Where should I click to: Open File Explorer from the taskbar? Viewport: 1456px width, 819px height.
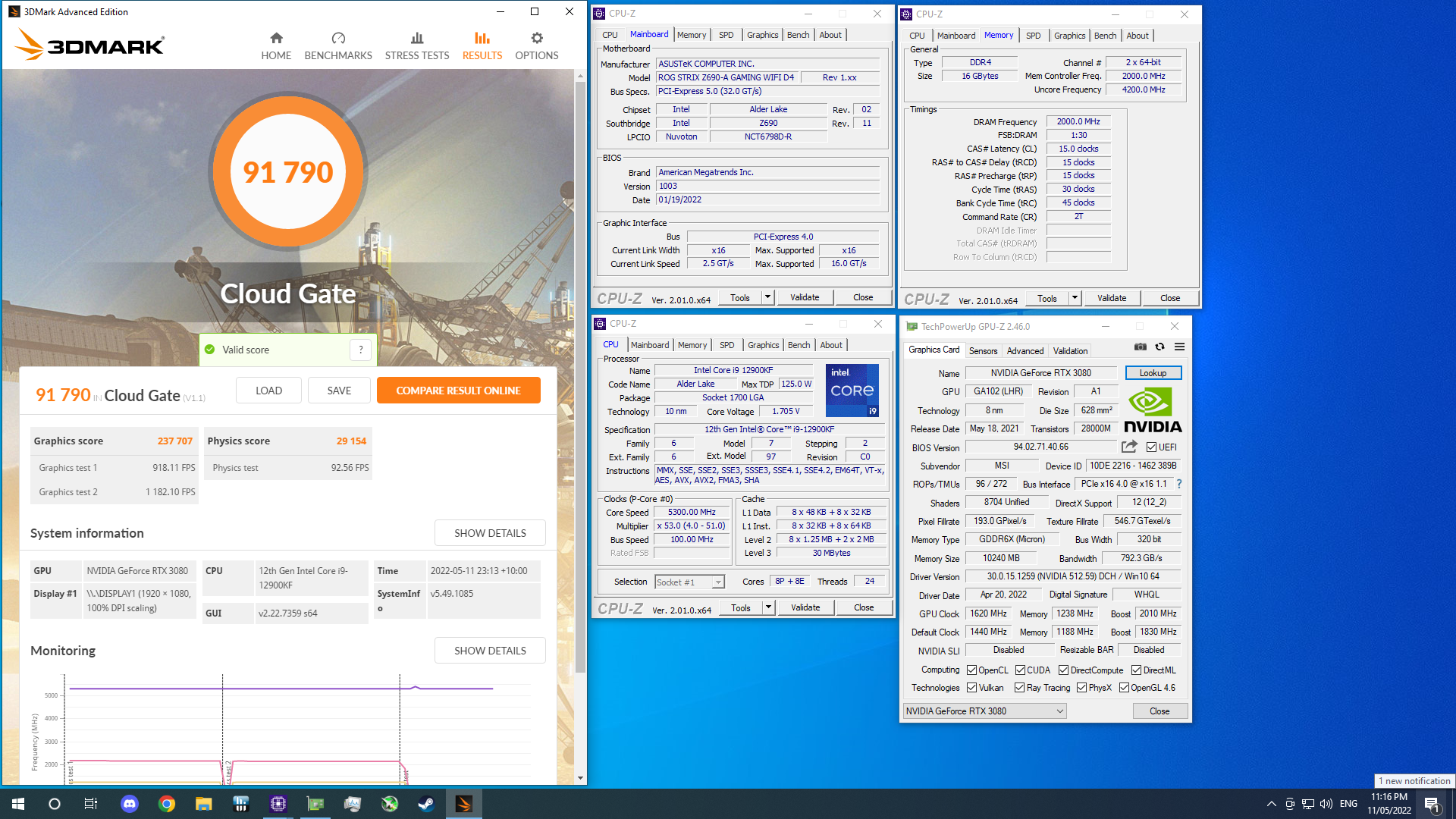pos(204,804)
